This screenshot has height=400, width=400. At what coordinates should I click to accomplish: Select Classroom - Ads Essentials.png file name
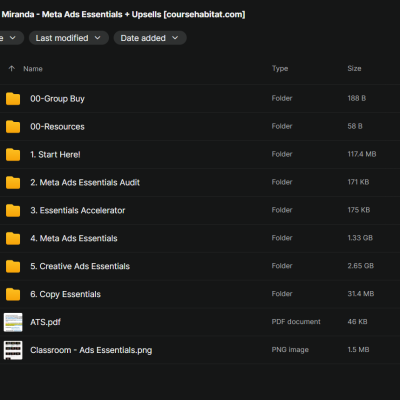pyautogui.click(x=91, y=350)
